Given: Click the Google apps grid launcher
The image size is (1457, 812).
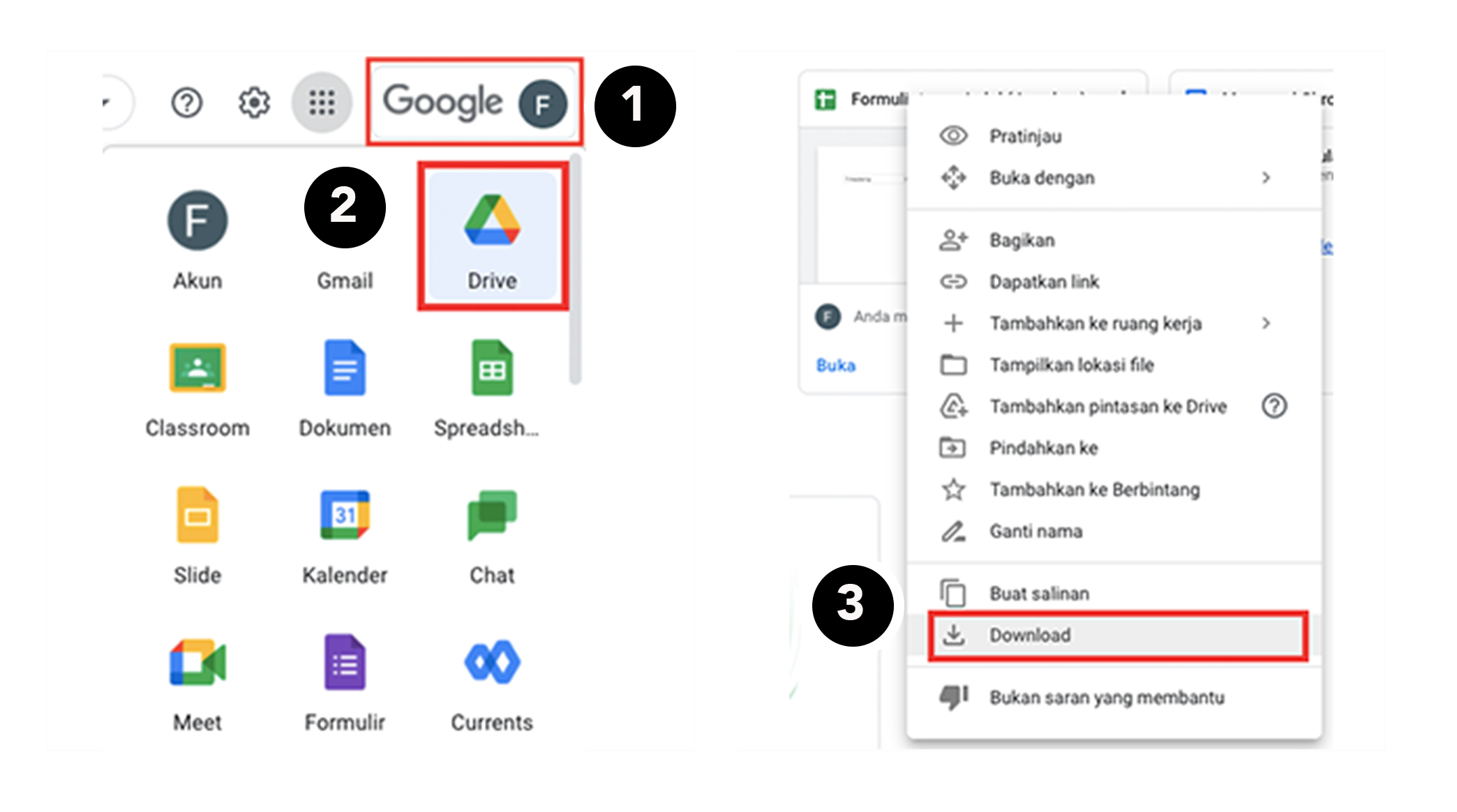Looking at the screenshot, I should [322, 103].
